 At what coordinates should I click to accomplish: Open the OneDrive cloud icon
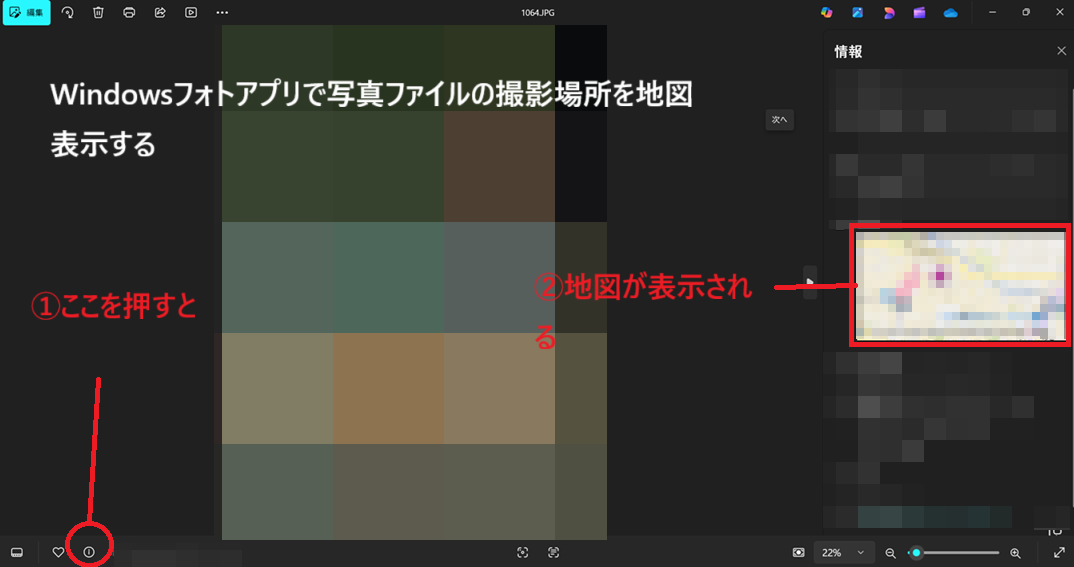[x=950, y=12]
